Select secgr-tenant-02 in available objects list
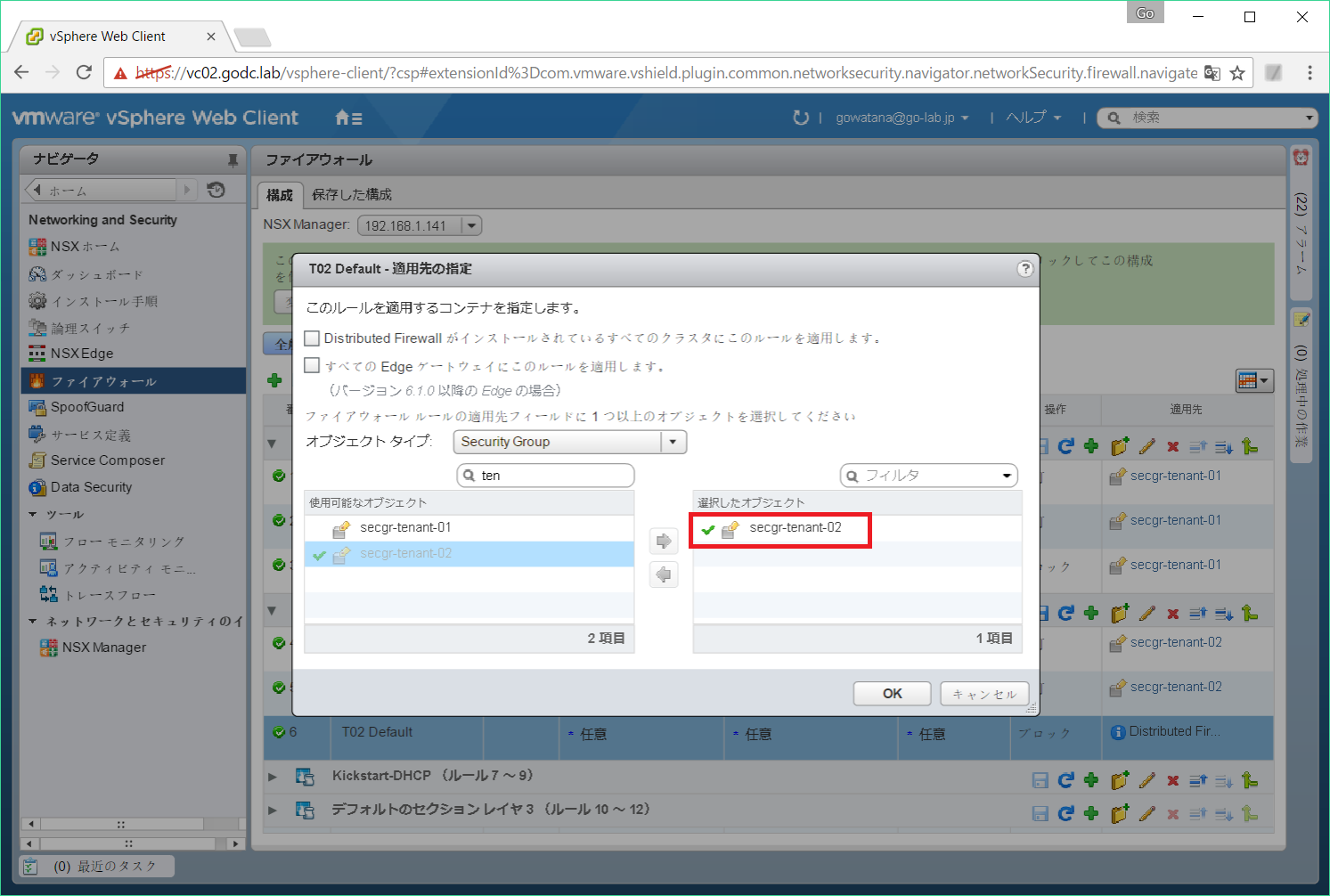Image resolution: width=1330 pixels, height=896 pixels. point(469,554)
